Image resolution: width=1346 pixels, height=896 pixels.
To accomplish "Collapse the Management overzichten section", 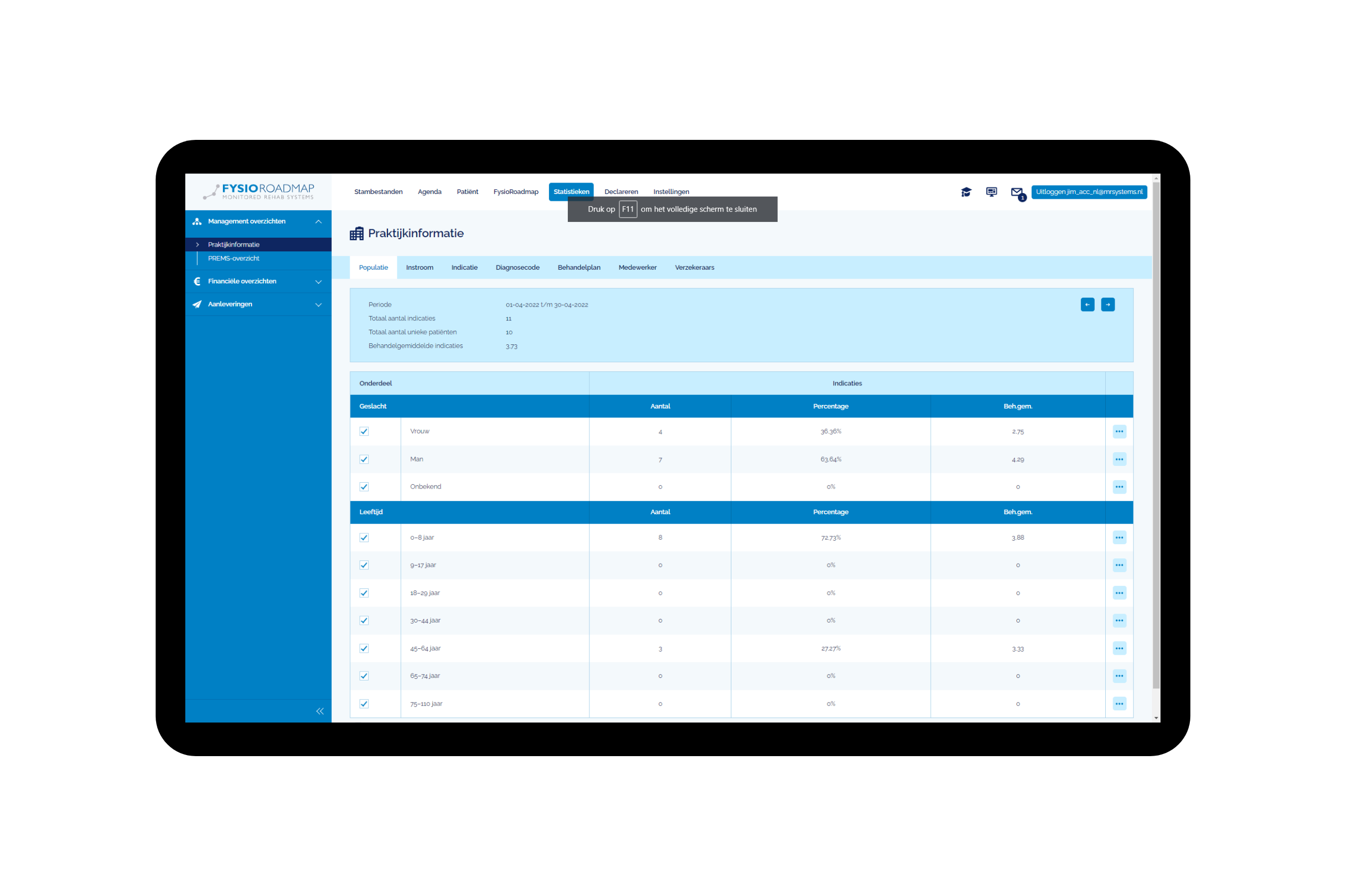I will (318, 222).
